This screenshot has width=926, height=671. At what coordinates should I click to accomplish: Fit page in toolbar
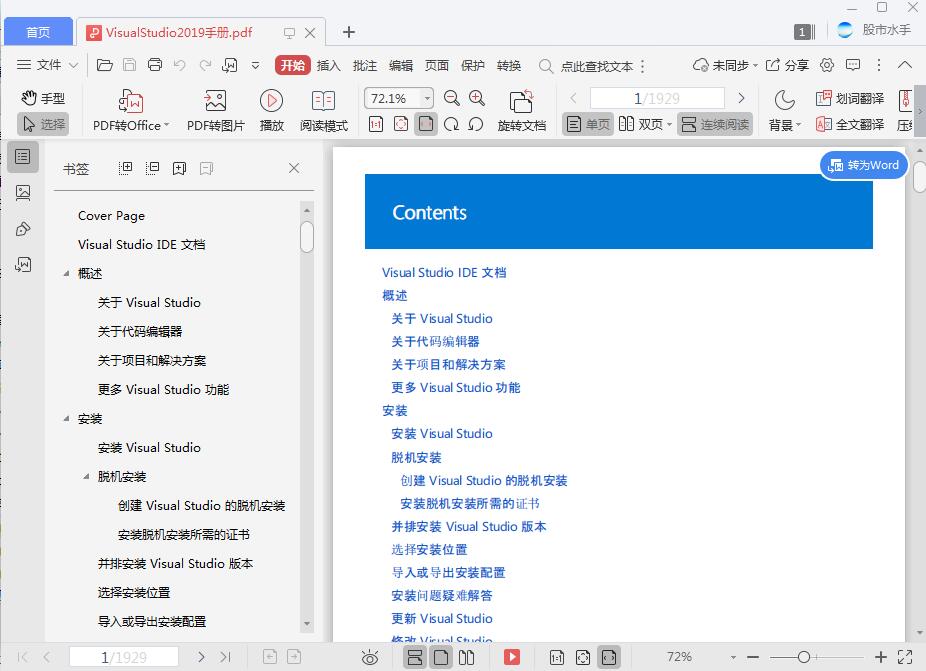[401, 124]
